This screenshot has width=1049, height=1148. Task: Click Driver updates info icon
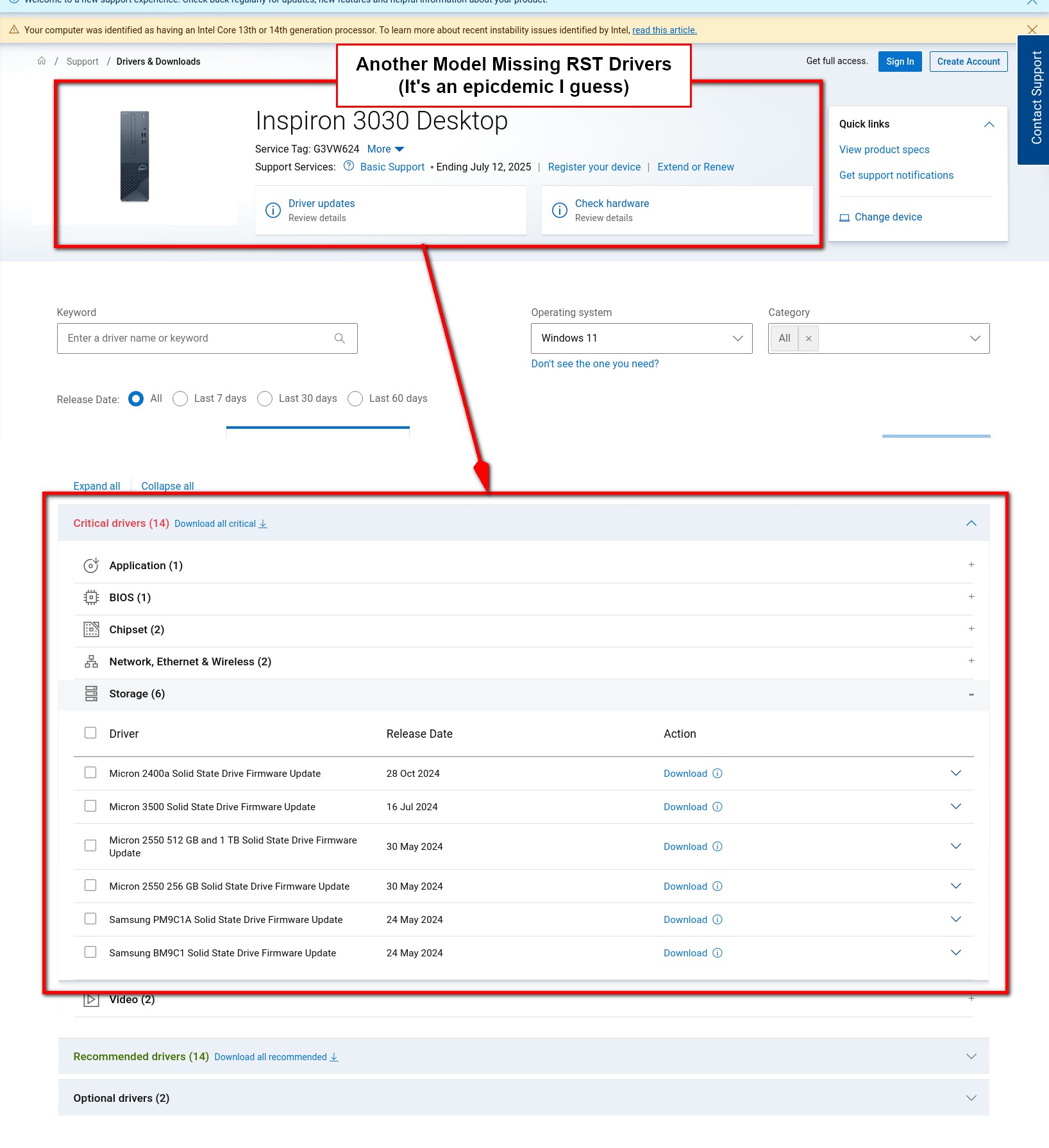click(x=273, y=210)
